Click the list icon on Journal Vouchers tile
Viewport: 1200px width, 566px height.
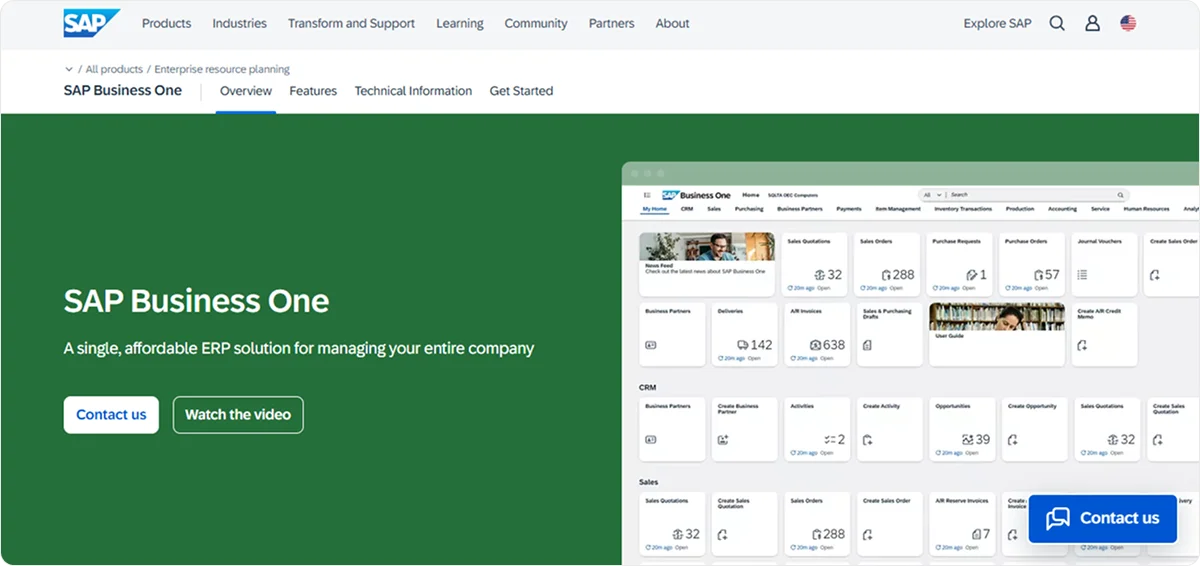pos(1082,274)
